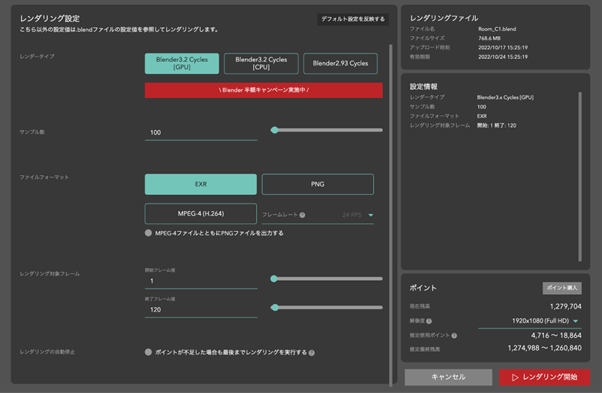
Task: Click the ポイント購入 button
Action: point(562,288)
